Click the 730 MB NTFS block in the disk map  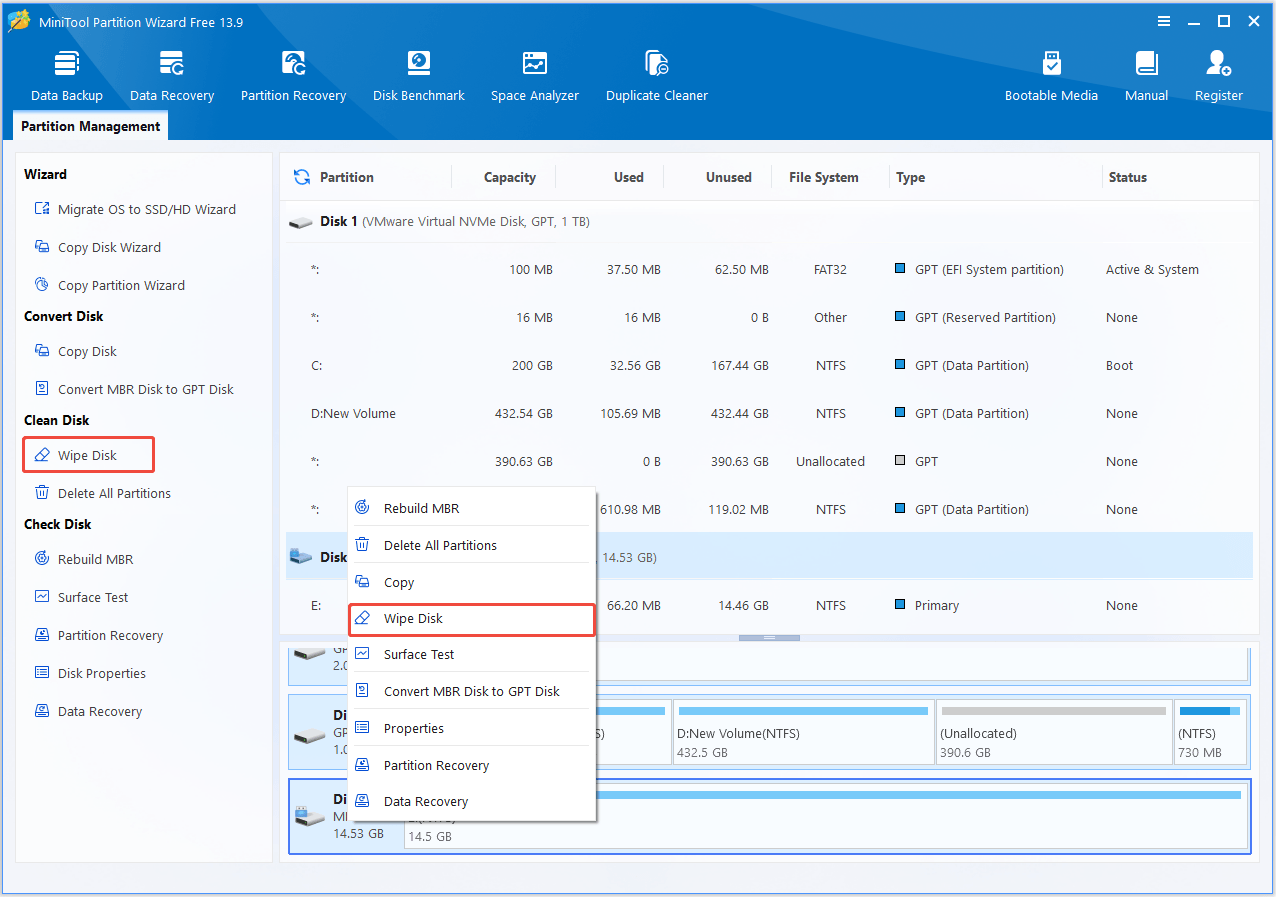1210,733
